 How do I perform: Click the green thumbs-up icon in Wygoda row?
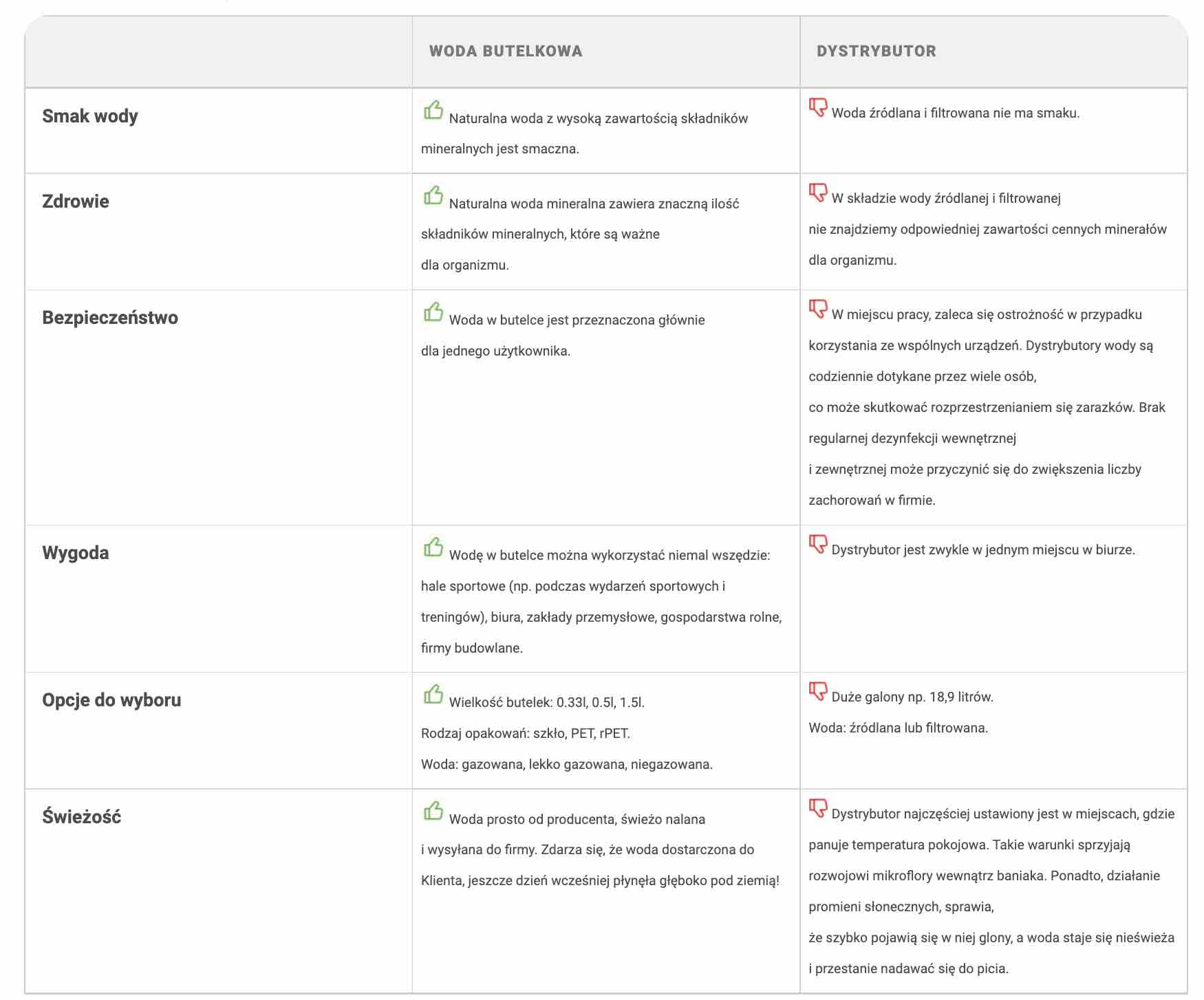click(433, 546)
